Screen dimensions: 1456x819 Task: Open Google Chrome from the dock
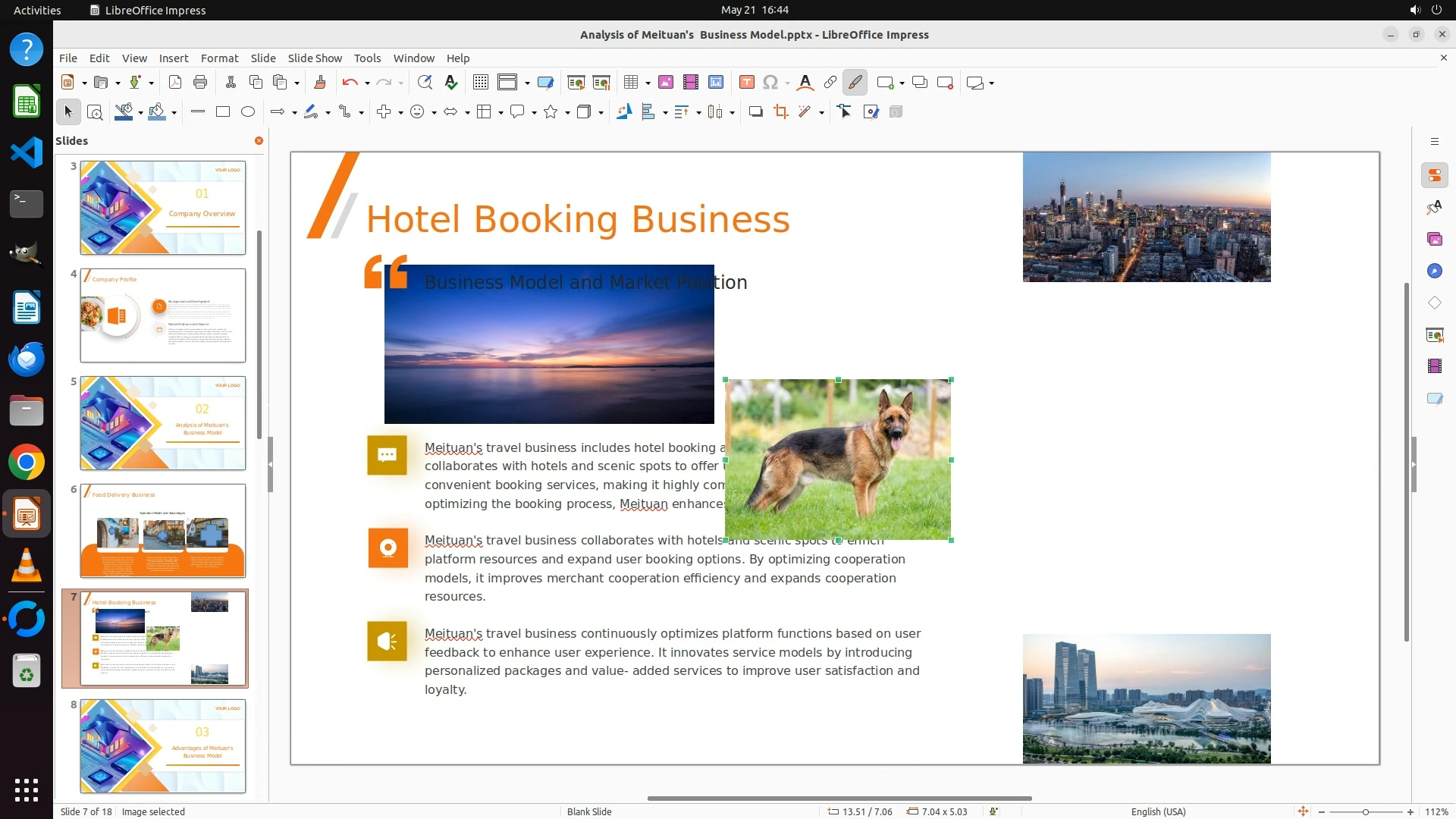click(27, 463)
